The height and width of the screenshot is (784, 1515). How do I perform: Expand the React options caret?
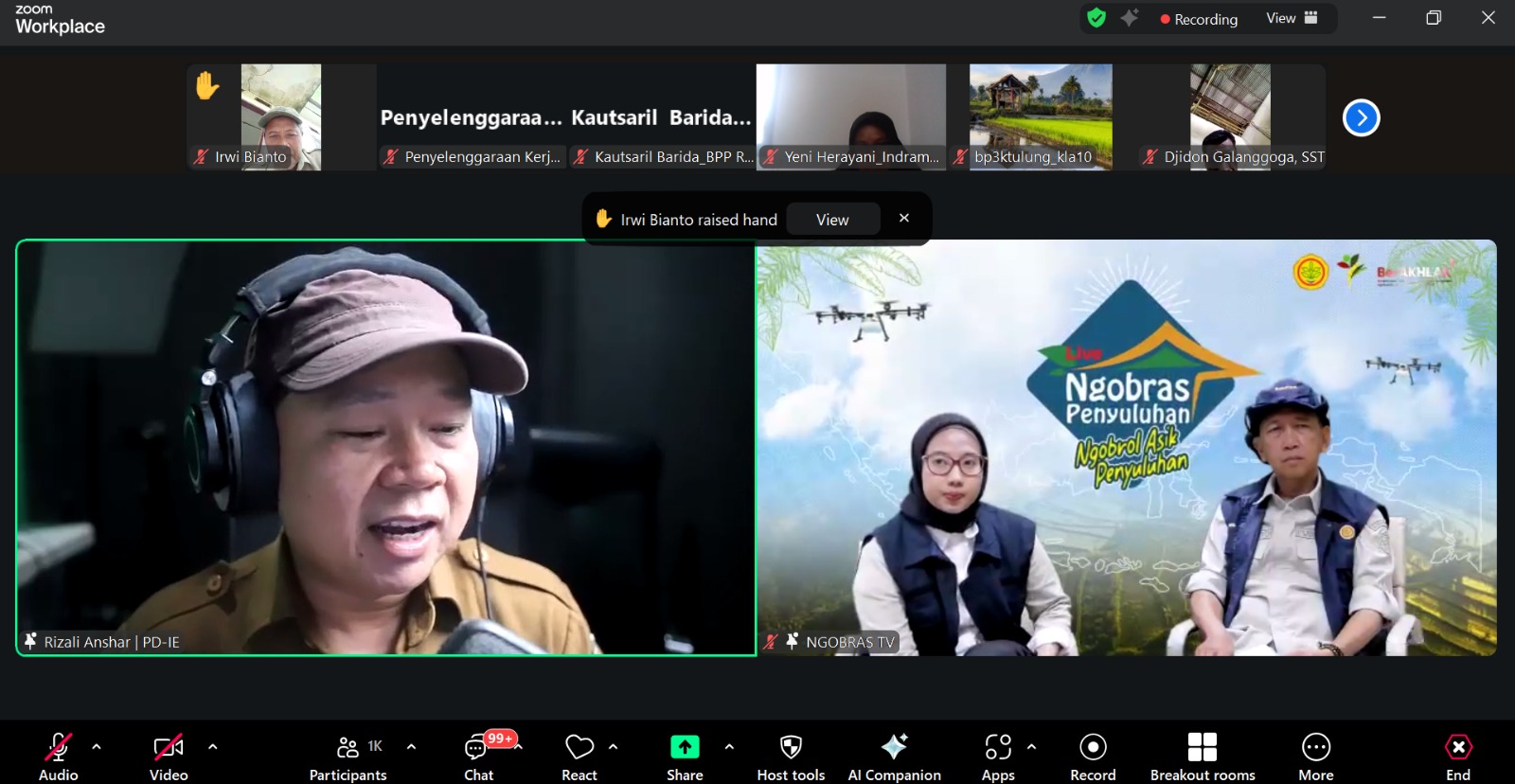(614, 747)
